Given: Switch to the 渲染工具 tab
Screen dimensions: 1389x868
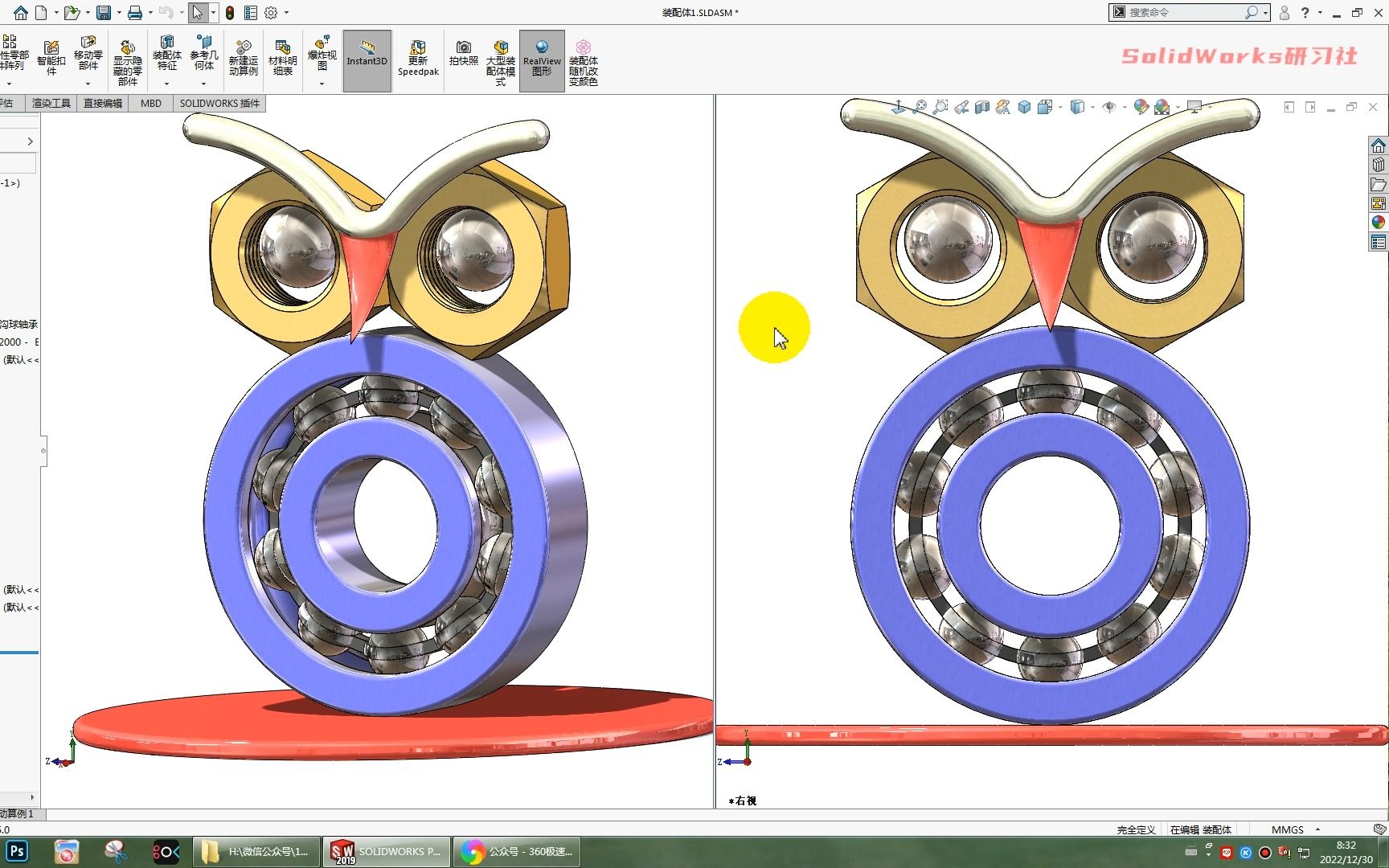Looking at the screenshot, I should (x=51, y=103).
